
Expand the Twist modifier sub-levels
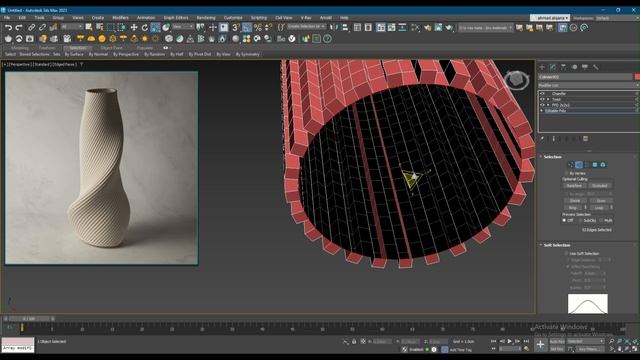click(x=548, y=99)
